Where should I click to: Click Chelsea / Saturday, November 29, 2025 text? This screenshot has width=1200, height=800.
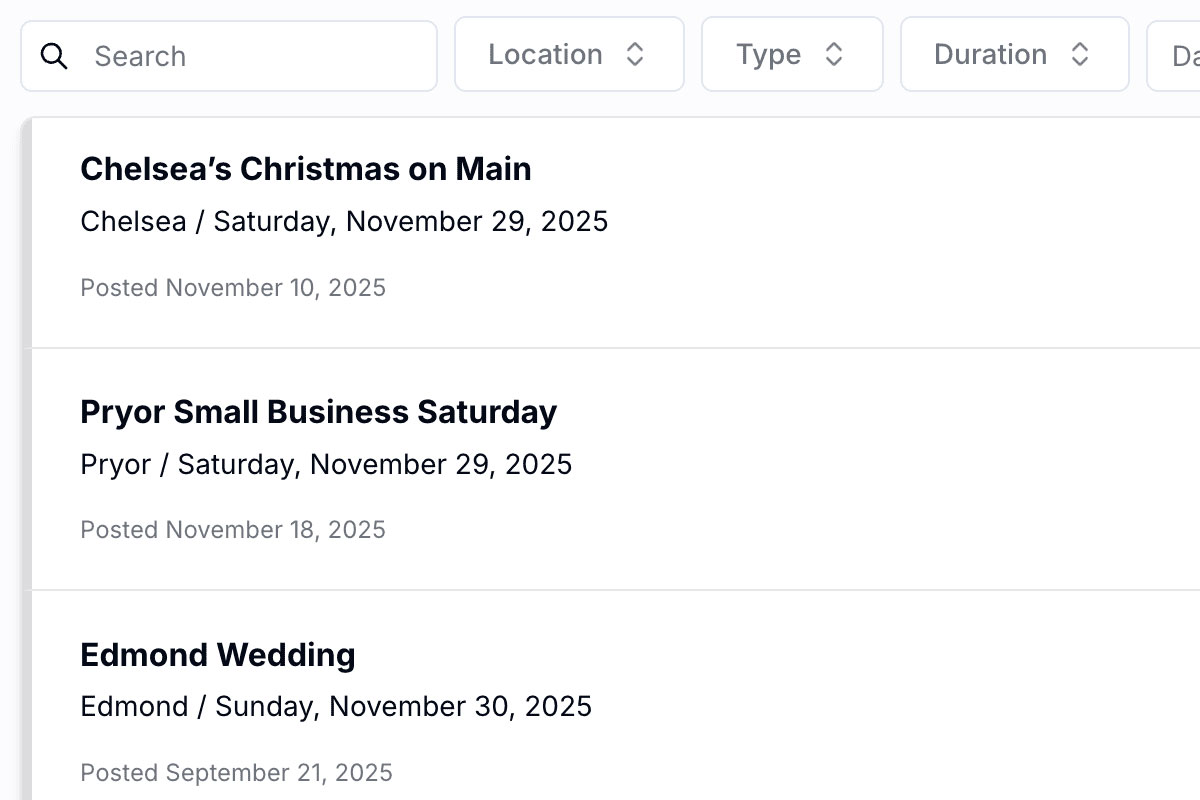[344, 221]
